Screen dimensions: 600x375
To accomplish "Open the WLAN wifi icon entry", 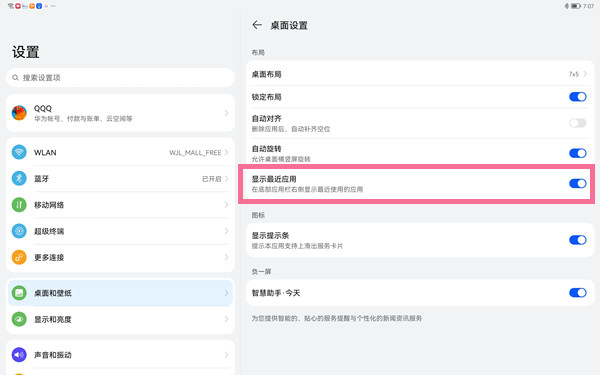I will click(19, 152).
